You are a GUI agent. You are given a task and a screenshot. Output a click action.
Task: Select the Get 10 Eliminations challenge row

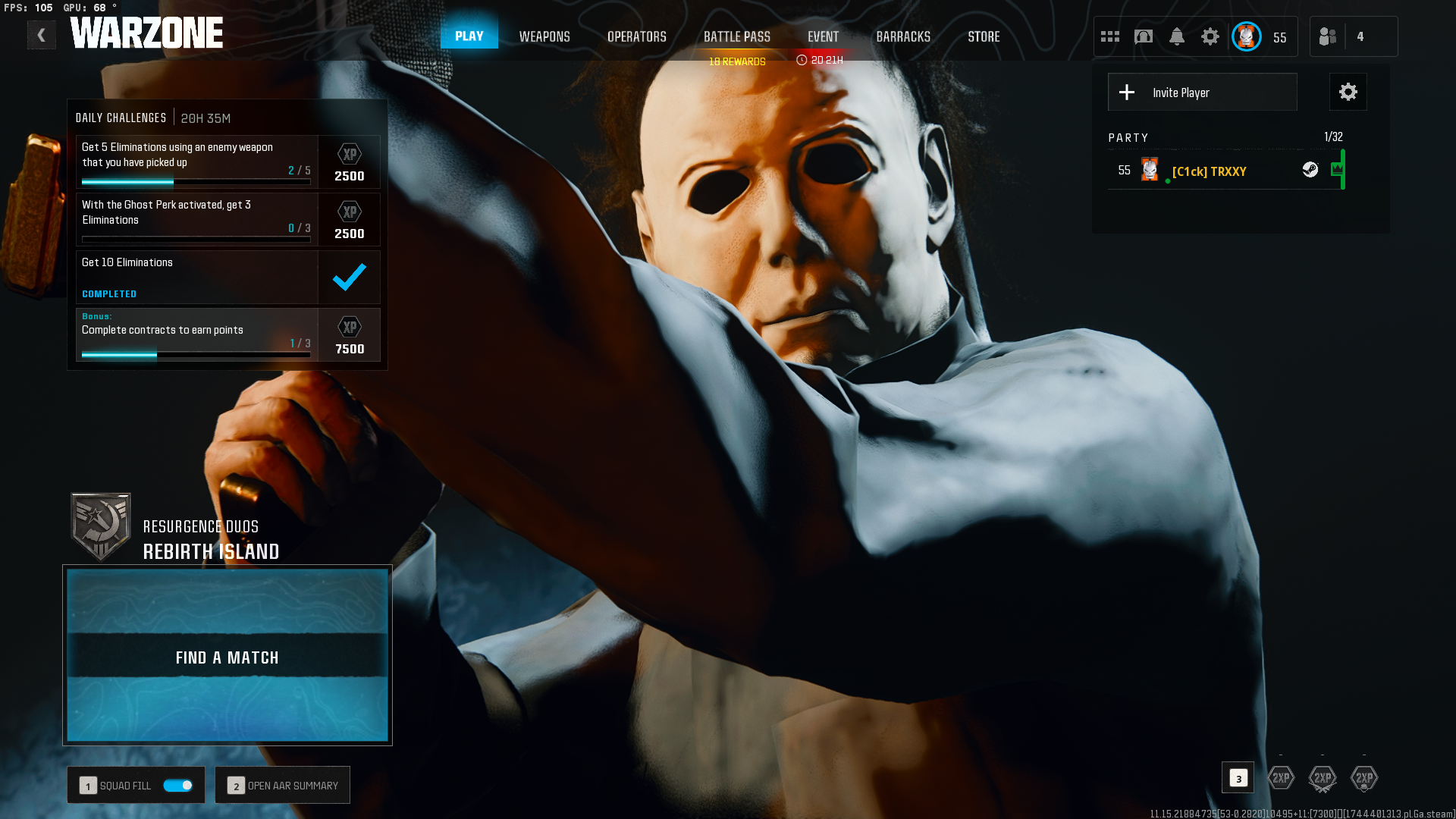(228, 278)
